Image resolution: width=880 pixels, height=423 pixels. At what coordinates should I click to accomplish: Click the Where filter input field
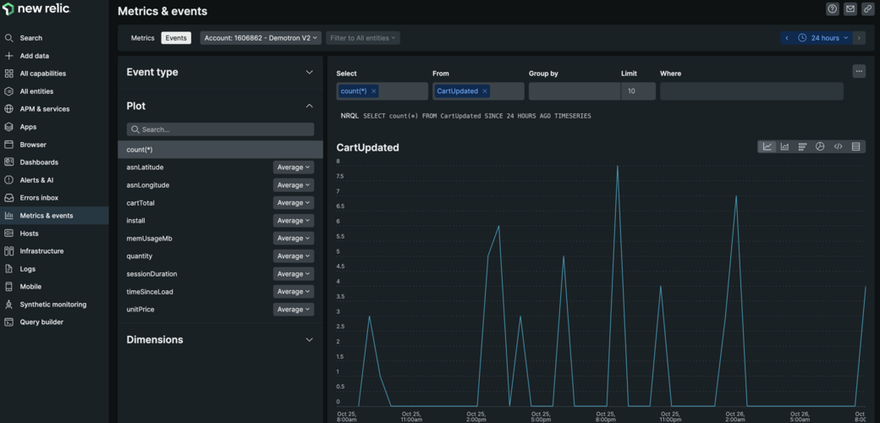[750, 91]
